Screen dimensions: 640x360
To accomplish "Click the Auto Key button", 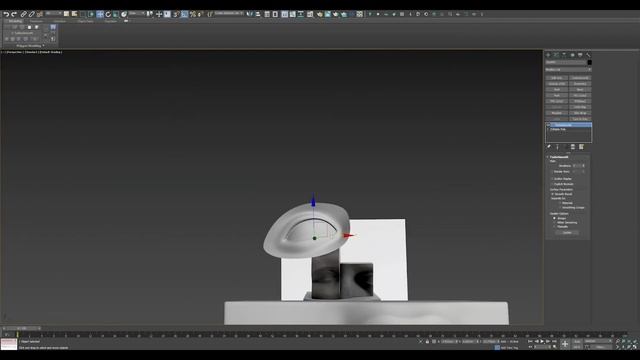I will click(x=577, y=341).
